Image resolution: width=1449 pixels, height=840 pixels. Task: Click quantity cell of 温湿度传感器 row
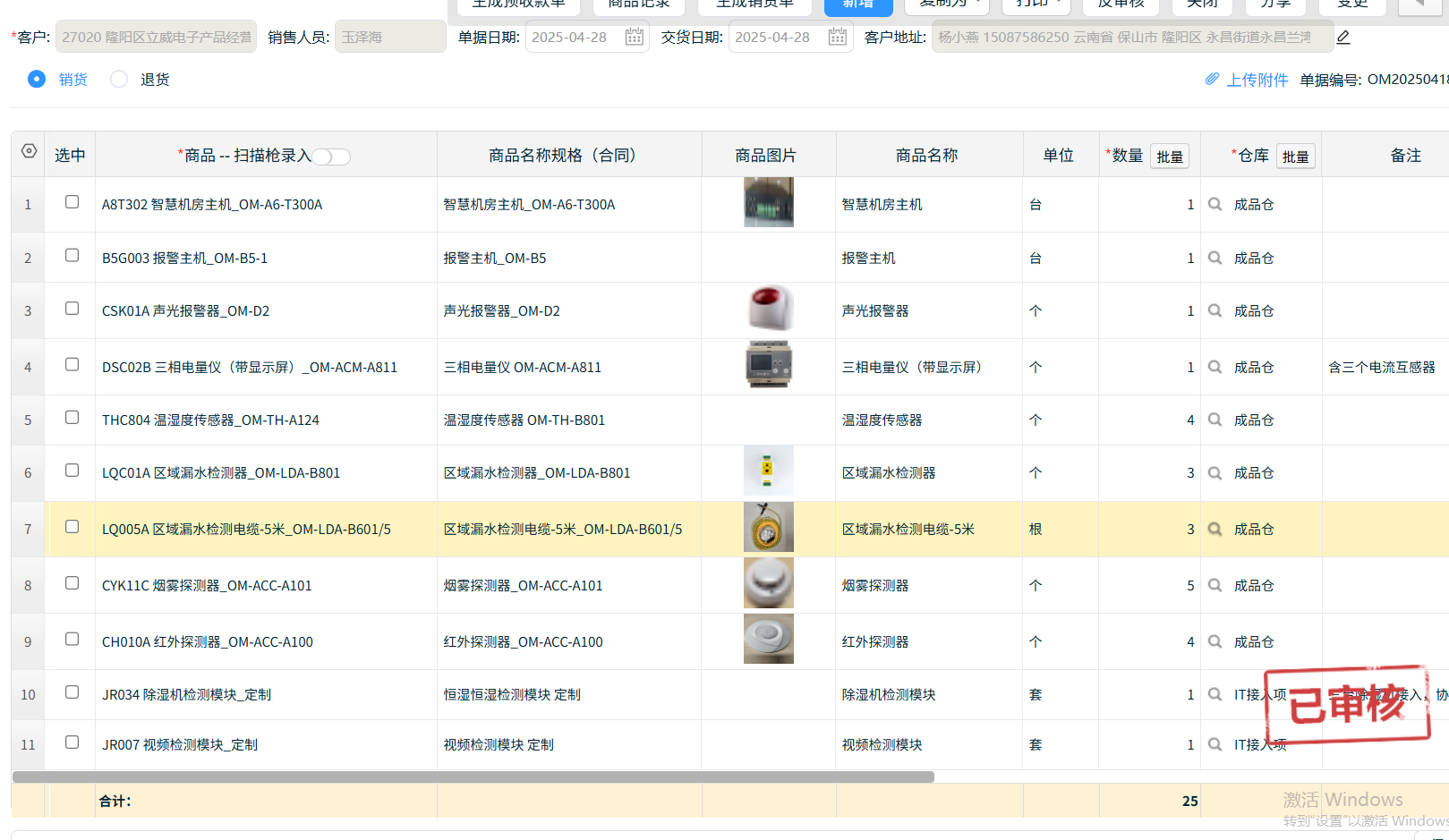click(1149, 420)
